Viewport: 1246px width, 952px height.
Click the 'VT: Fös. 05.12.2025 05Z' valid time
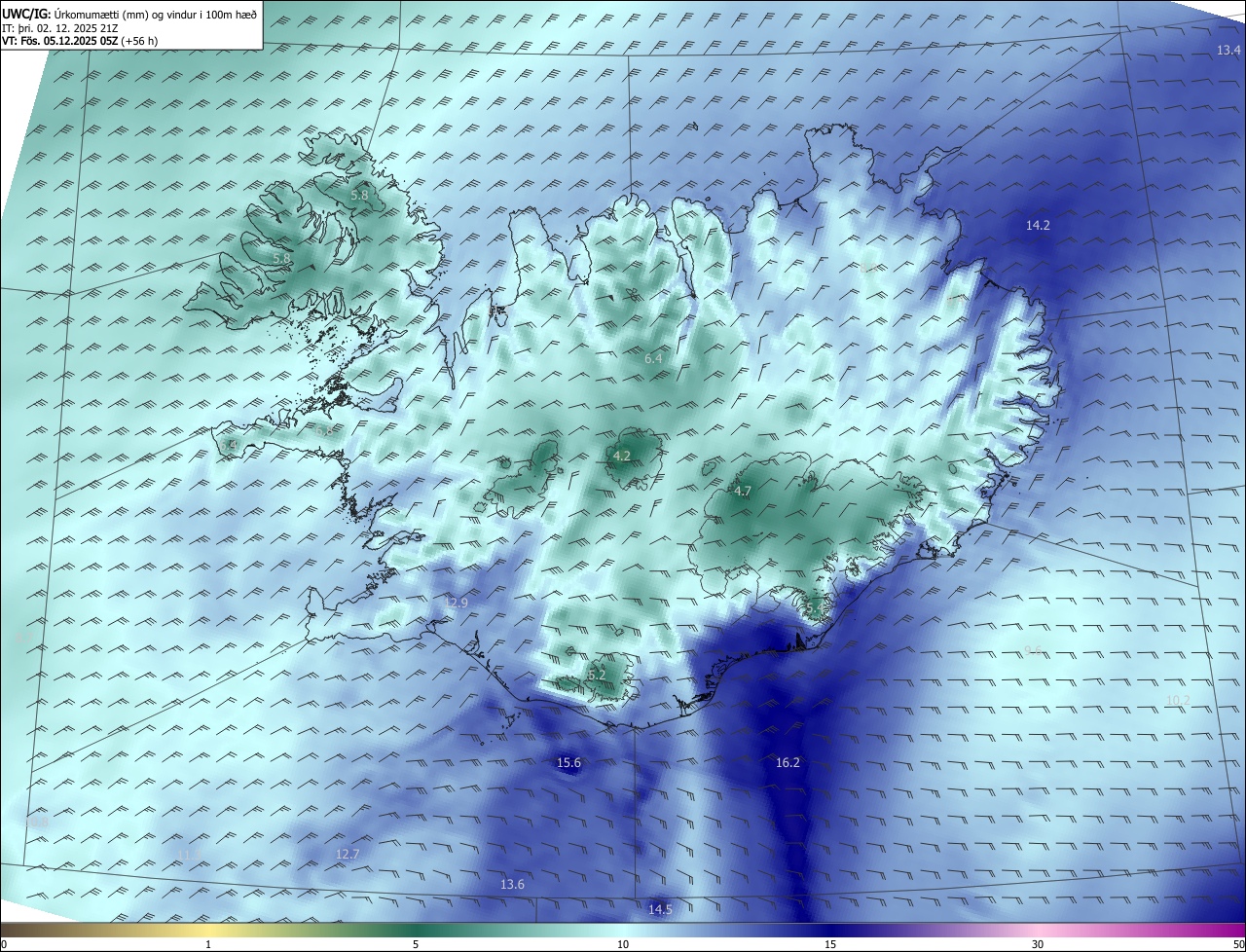[59, 41]
